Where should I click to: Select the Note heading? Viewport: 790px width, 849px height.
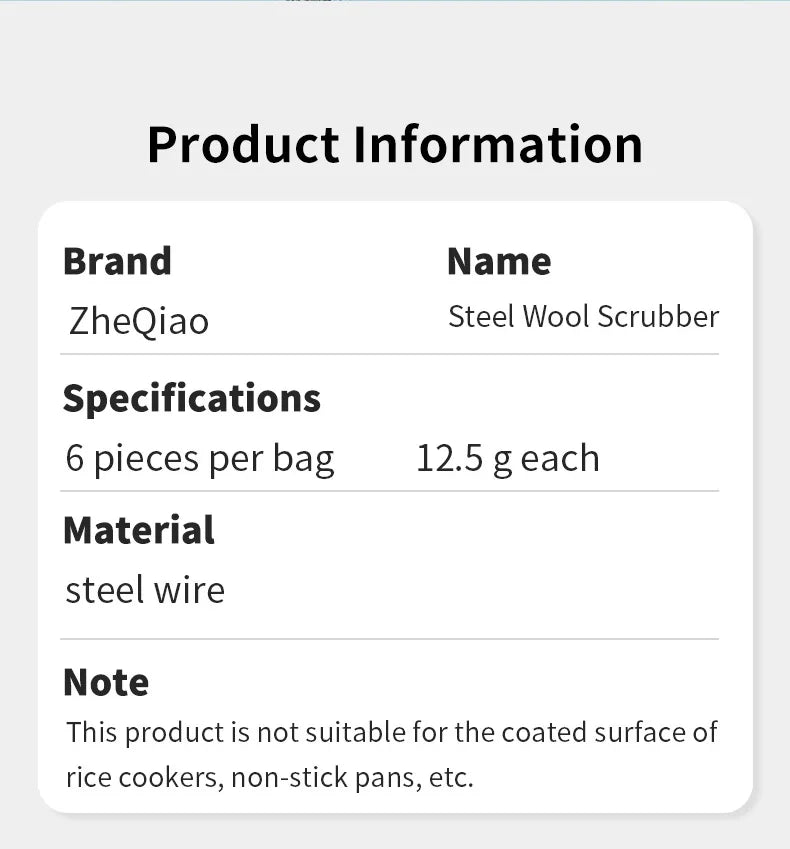coord(106,682)
